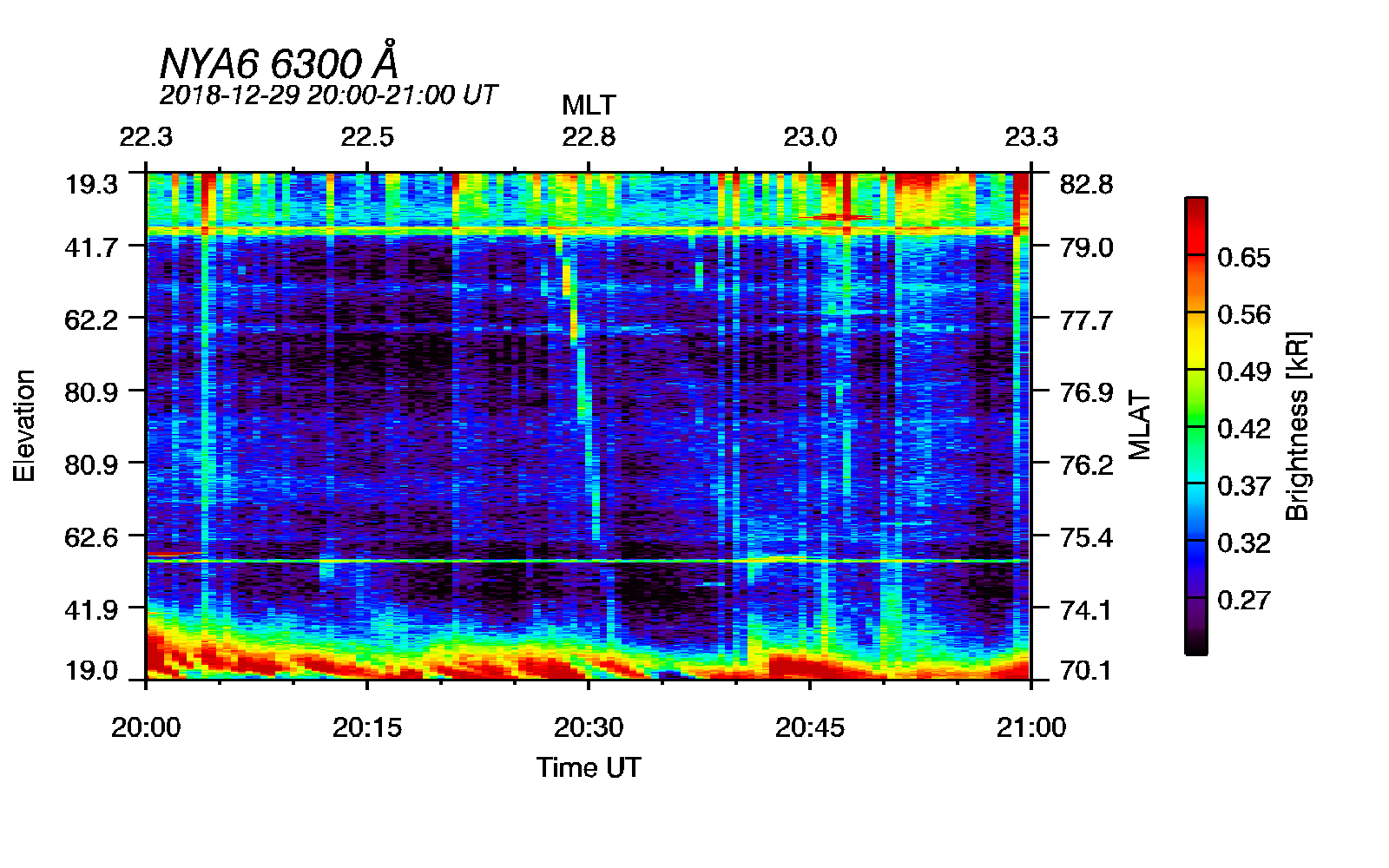This screenshot has width=1389, height=868.
Task: Click the MLT tick value '23.0'
Action: click(x=810, y=137)
